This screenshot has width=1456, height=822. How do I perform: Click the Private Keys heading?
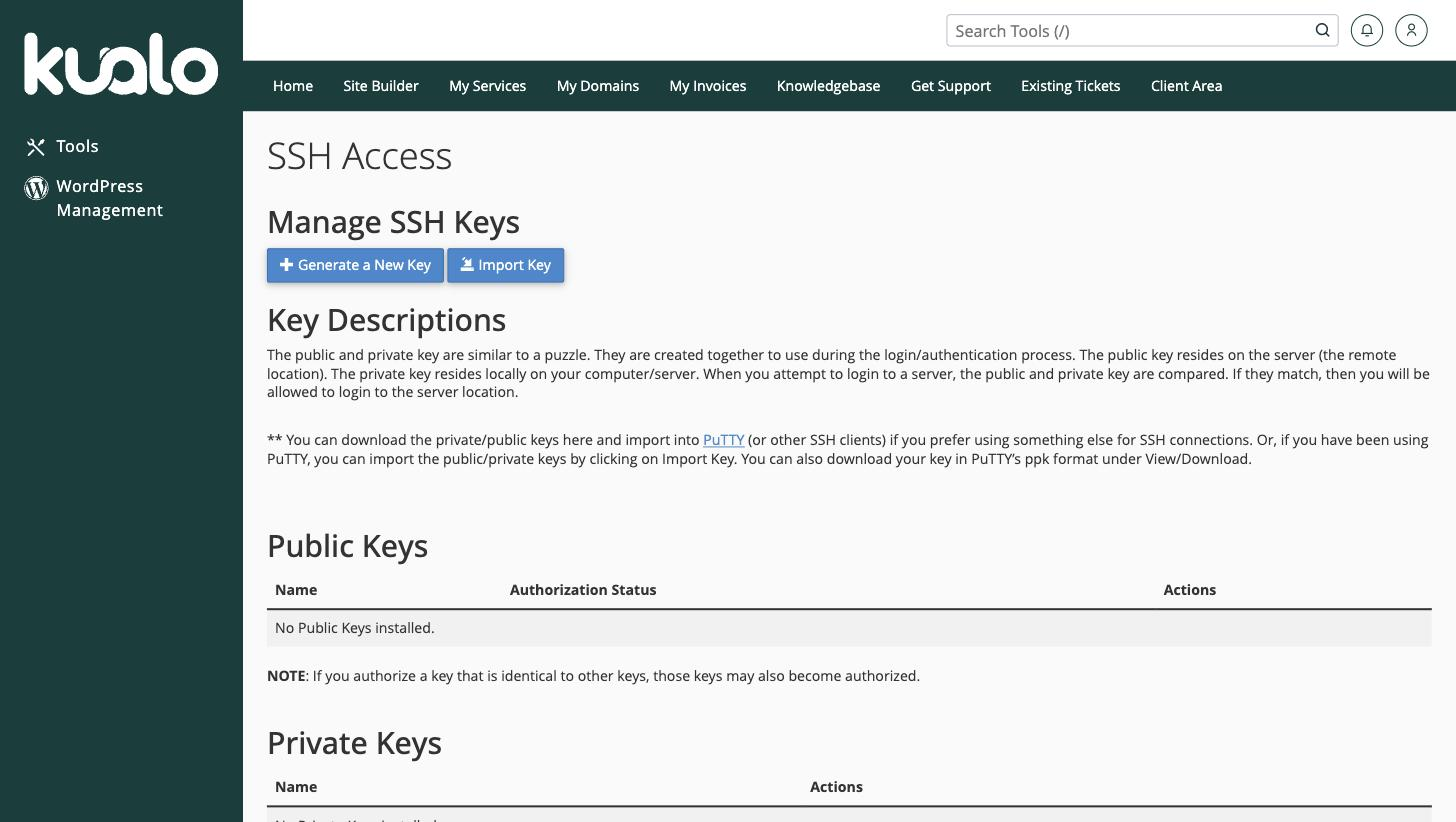pyautogui.click(x=354, y=743)
